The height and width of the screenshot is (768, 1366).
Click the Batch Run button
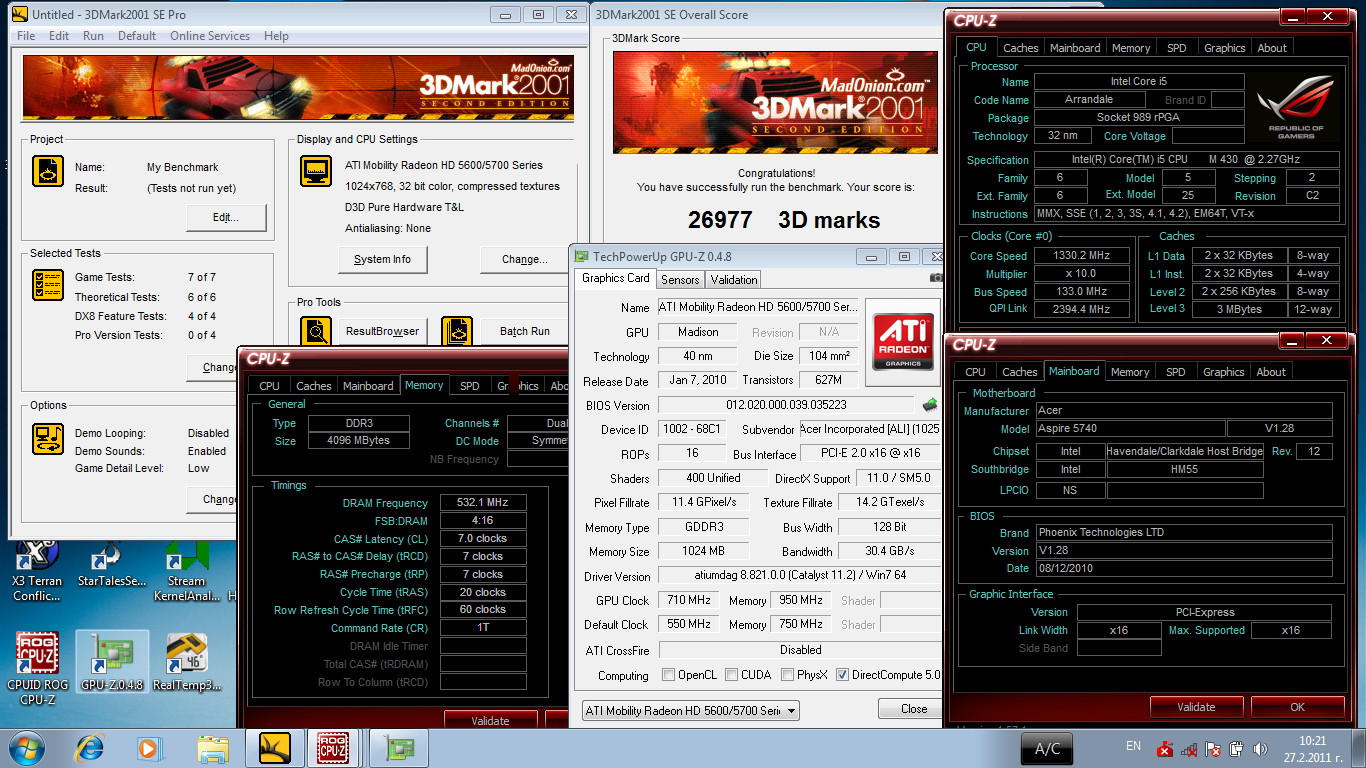point(525,331)
